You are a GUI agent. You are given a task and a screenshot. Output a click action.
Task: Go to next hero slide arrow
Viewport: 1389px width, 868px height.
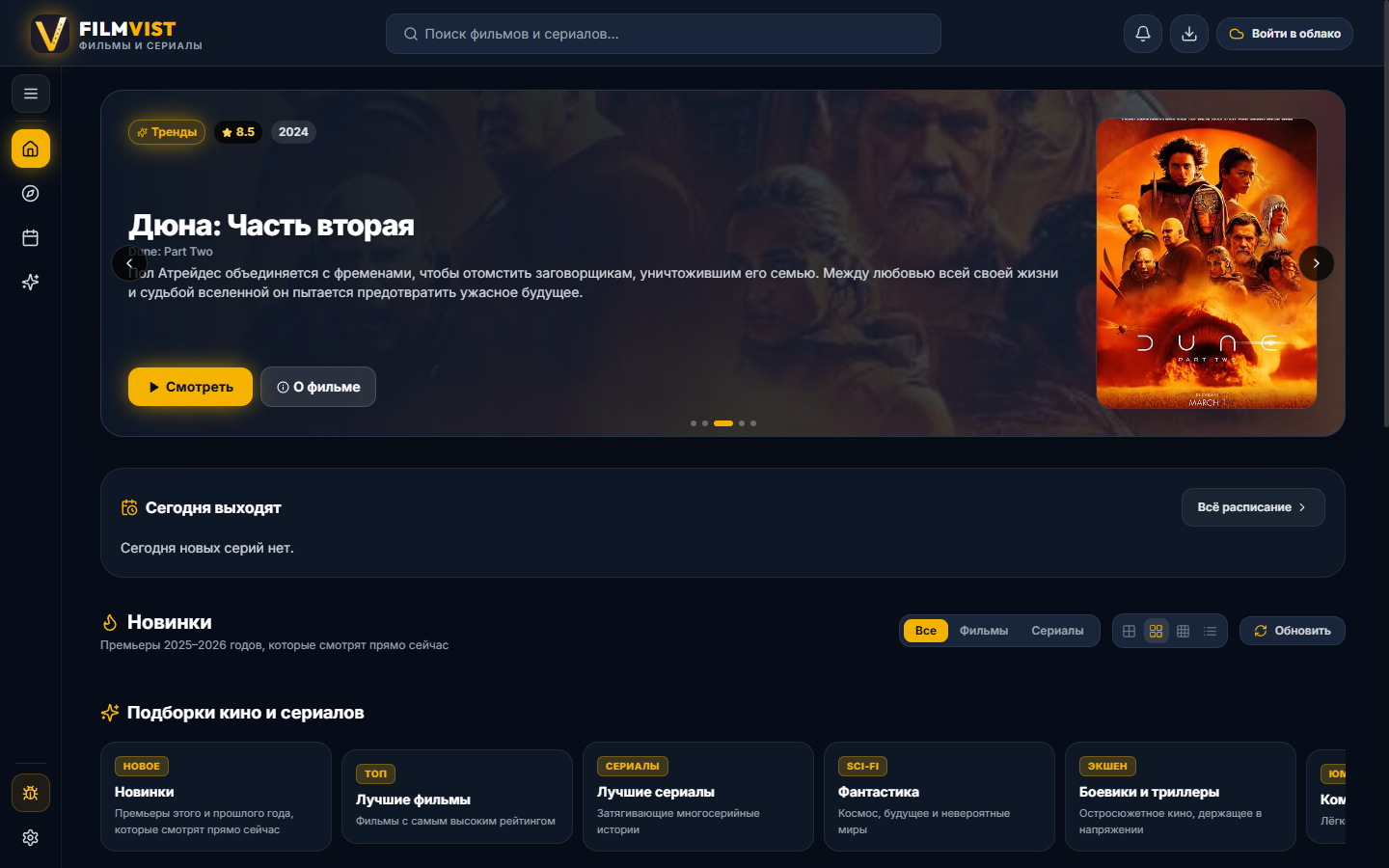point(1317,263)
